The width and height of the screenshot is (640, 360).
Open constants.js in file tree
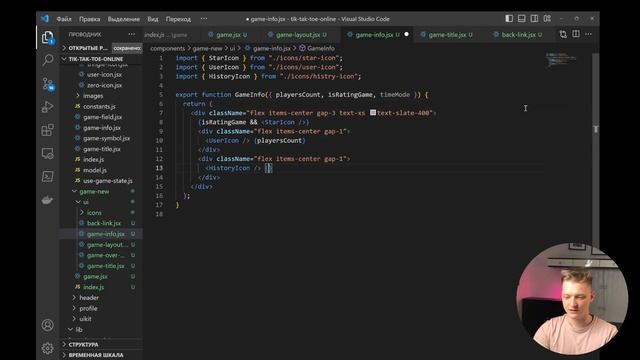[99, 107]
